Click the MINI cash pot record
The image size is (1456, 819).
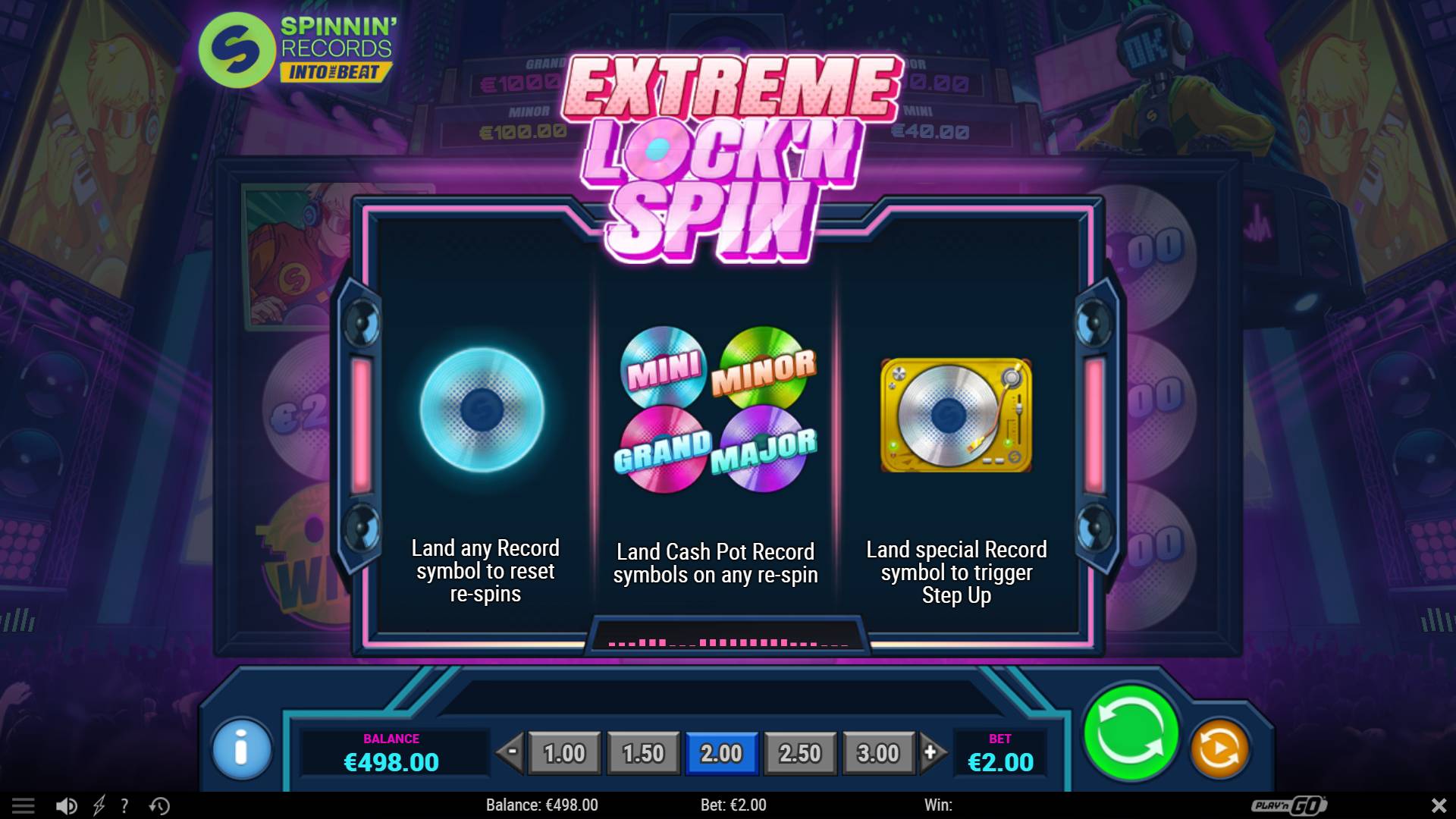click(664, 368)
